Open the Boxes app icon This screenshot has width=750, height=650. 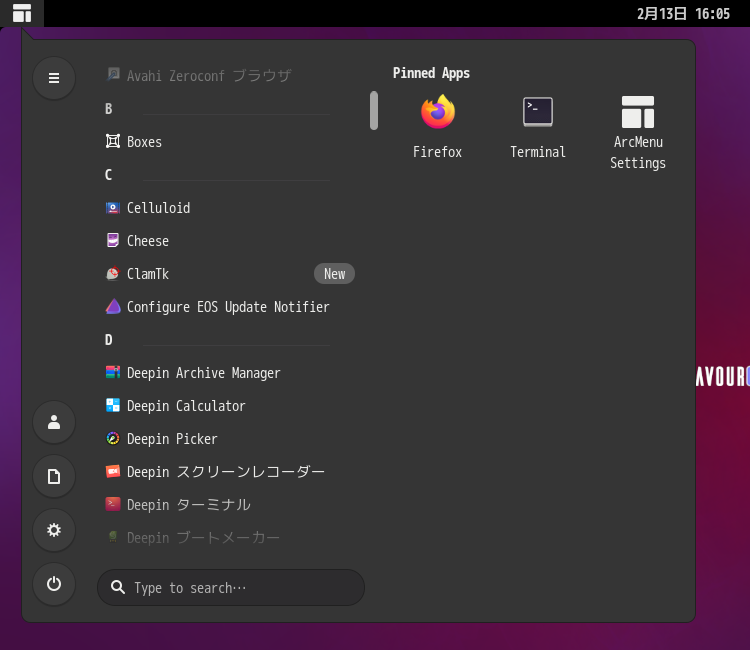[113, 142]
